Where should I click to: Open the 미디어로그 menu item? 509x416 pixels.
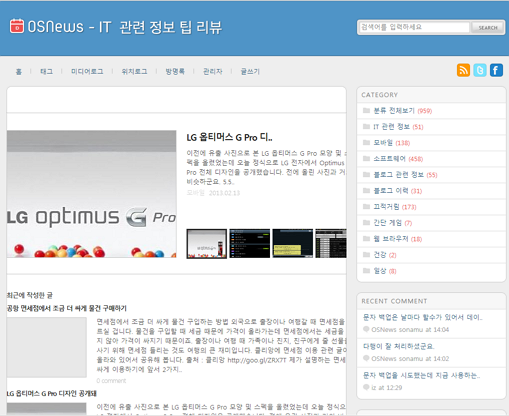[x=87, y=71]
